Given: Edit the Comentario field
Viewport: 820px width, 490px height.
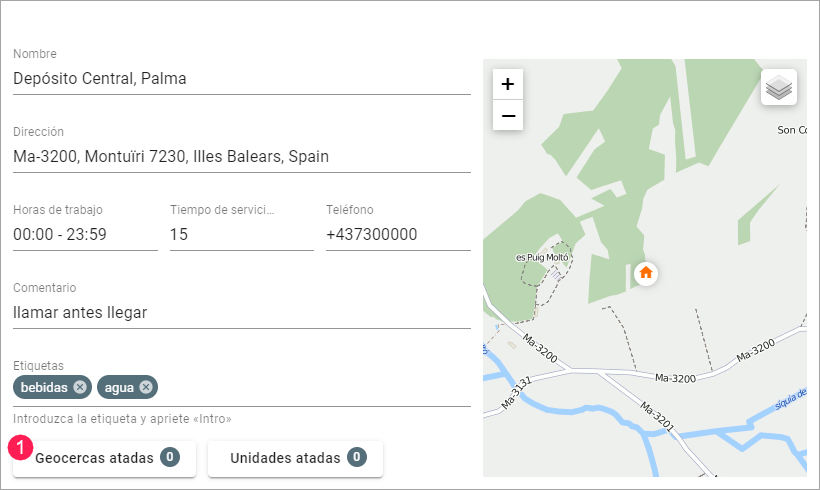Looking at the screenshot, I should point(241,313).
